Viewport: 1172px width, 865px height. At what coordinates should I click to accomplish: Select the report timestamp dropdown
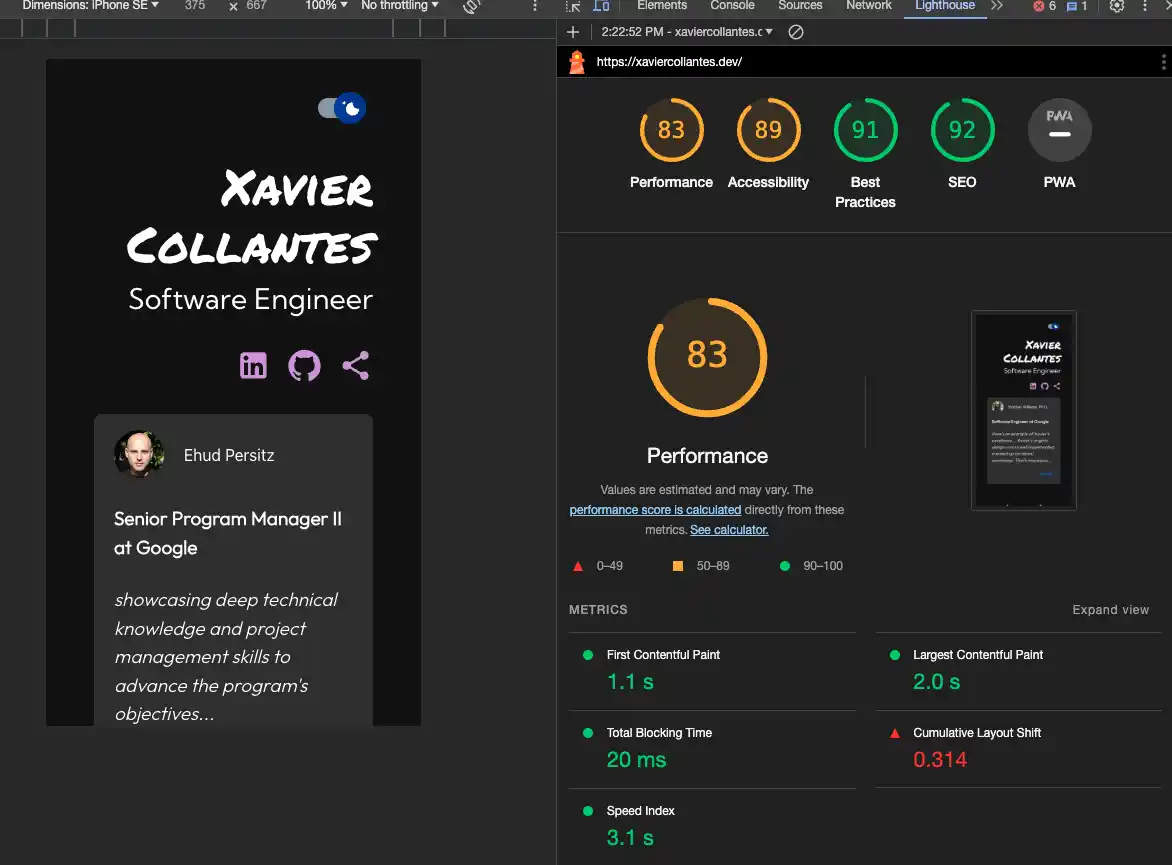point(687,32)
